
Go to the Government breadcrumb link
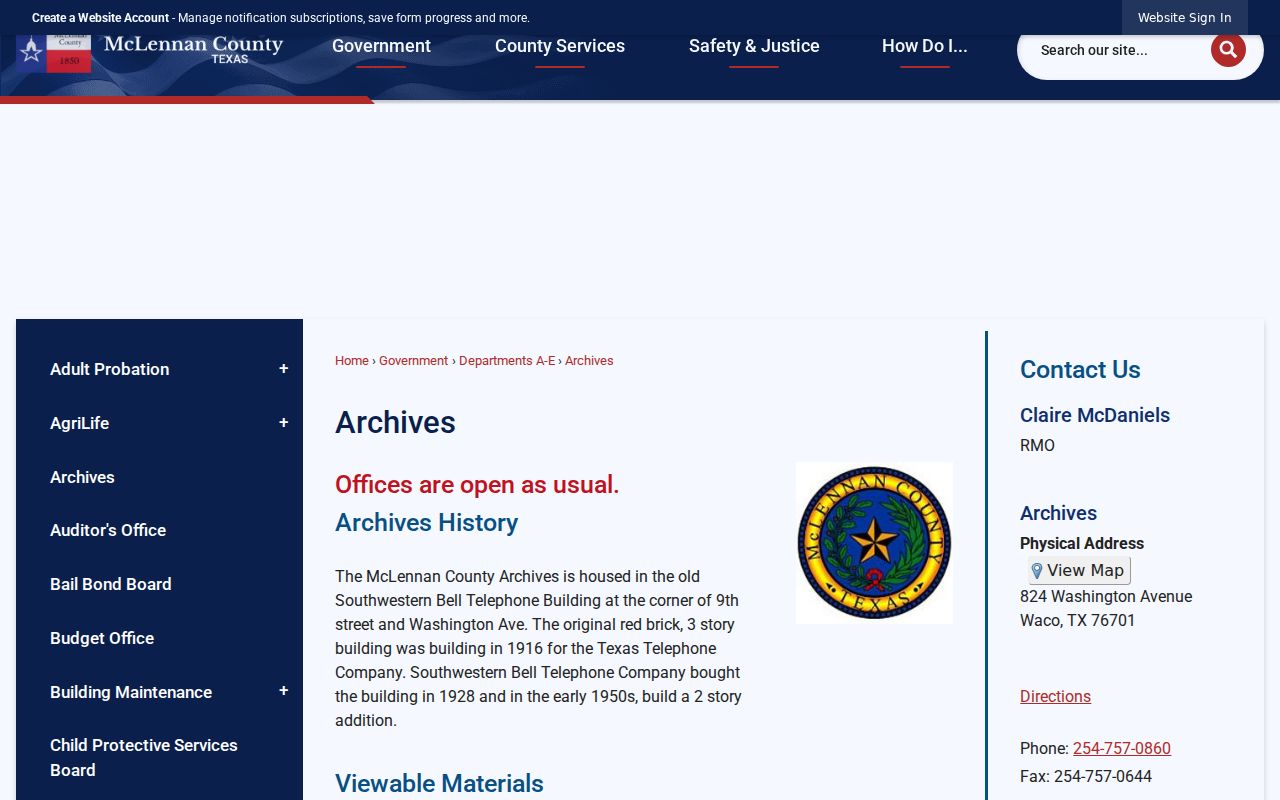(413, 361)
